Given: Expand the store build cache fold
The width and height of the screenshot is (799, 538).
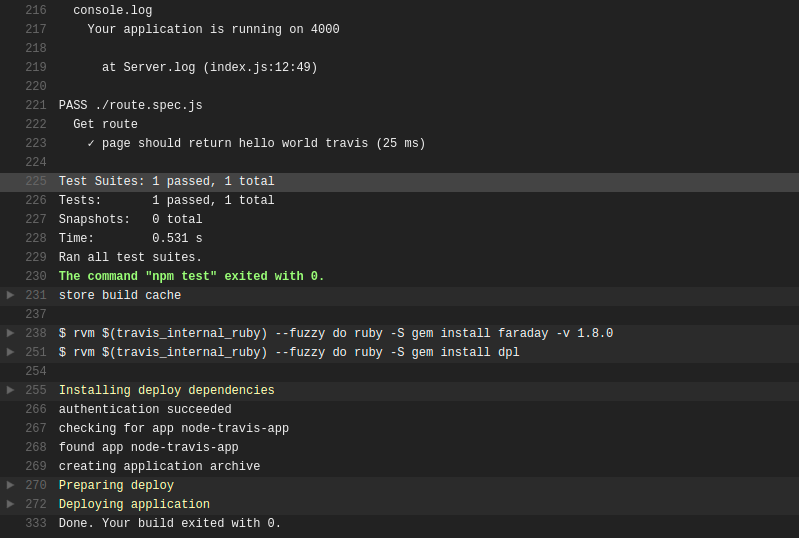Looking at the screenshot, I should point(10,295).
